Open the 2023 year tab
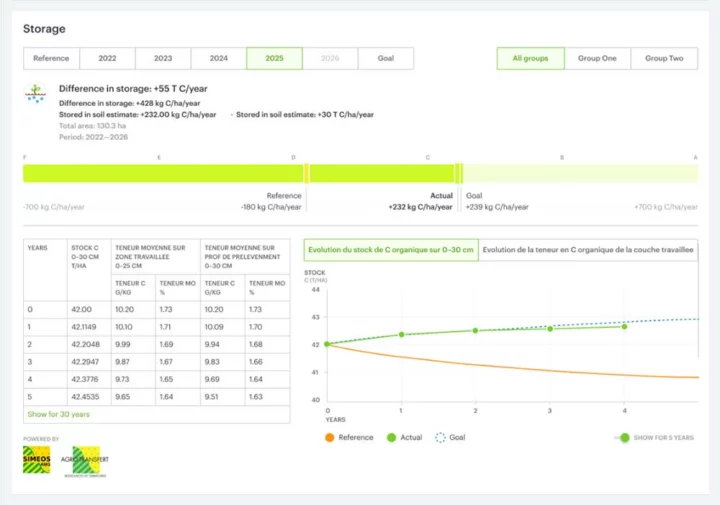This screenshot has height=505, width=720. [x=163, y=59]
